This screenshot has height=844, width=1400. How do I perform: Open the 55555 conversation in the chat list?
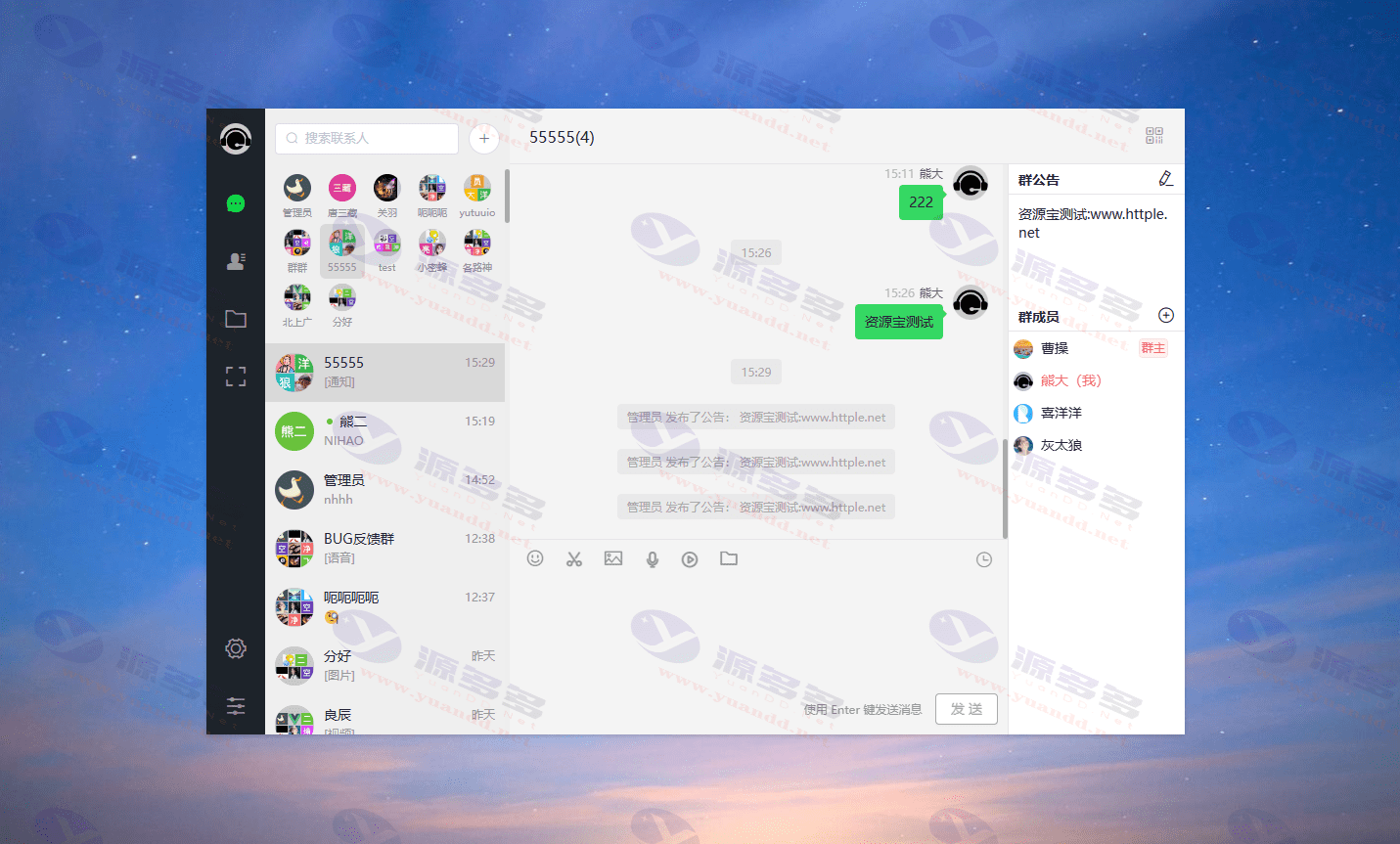coord(384,373)
